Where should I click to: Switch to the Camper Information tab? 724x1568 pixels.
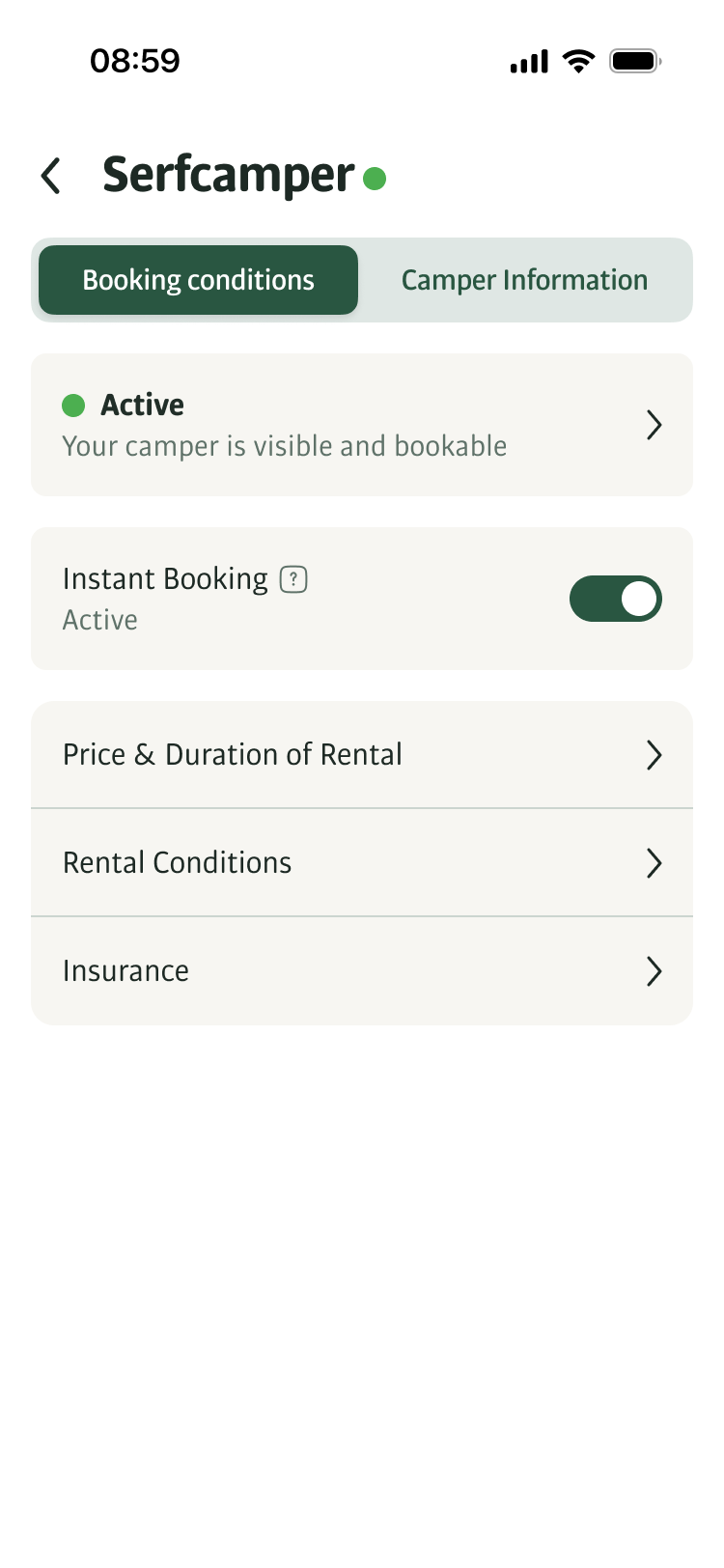click(x=524, y=280)
